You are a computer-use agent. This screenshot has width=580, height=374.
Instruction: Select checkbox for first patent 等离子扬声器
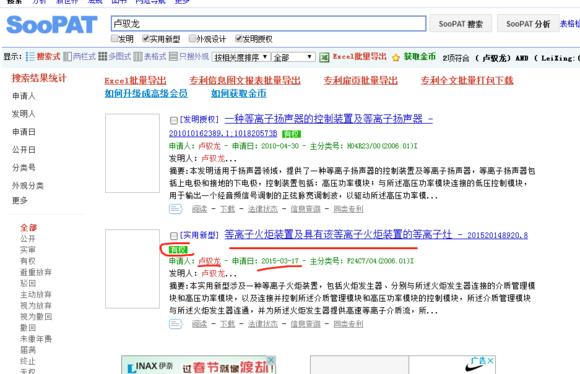[x=173, y=120]
